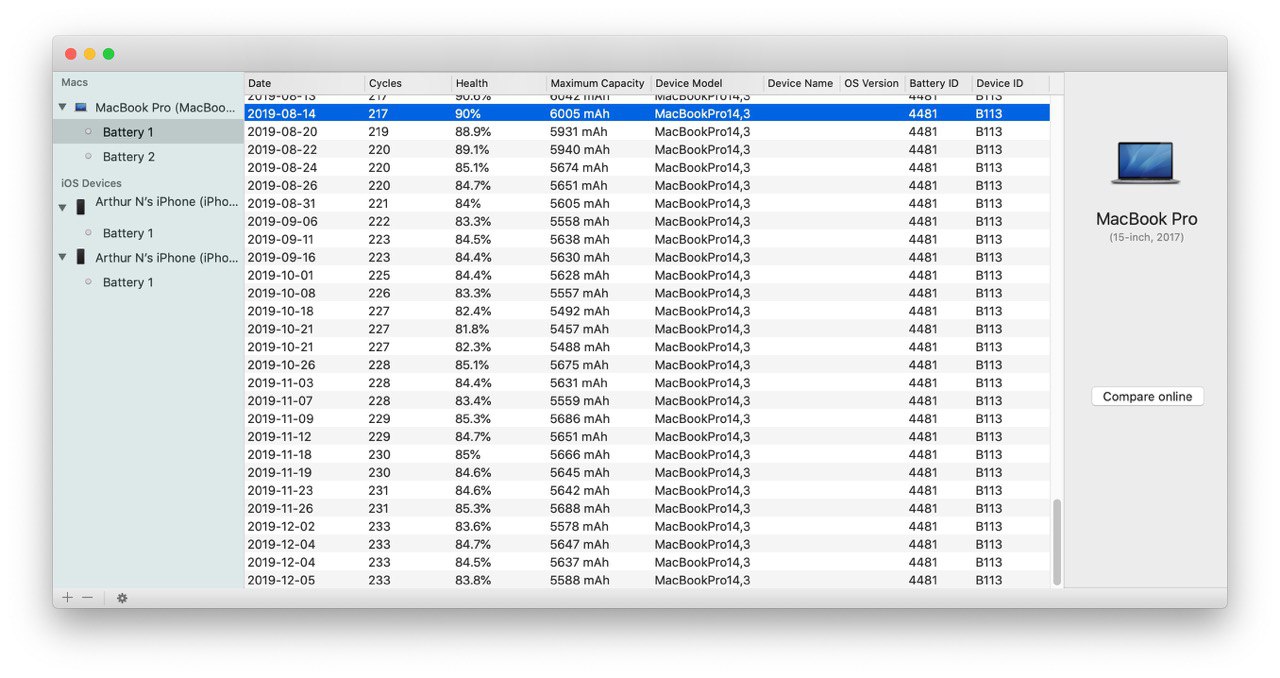Click the 5557 mAh capacity value
The height and width of the screenshot is (678, 1280).
pos(579,294)
